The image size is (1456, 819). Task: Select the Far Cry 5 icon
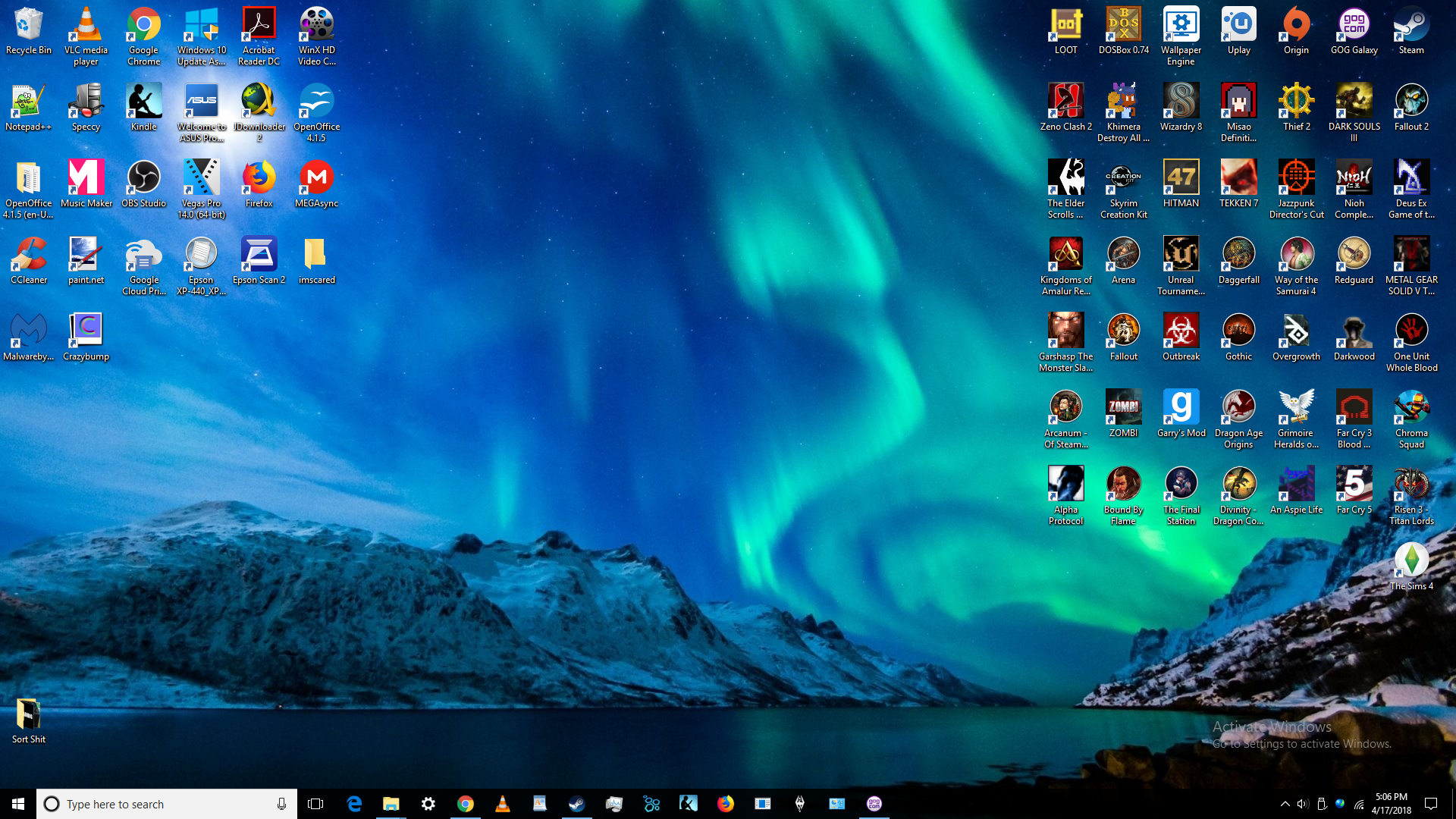1354,491
